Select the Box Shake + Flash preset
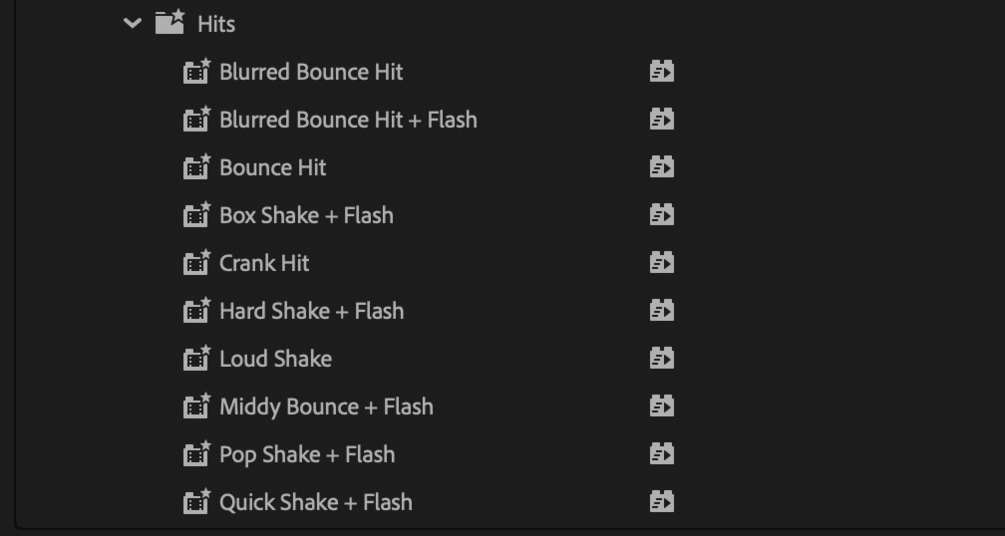This screenshot has height=536, width=1005. point(306,215)
